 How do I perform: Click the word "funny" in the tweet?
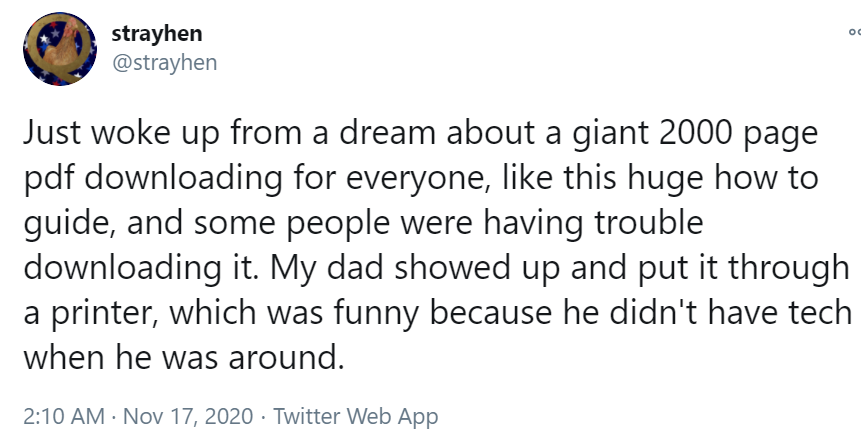click(376, 313)
